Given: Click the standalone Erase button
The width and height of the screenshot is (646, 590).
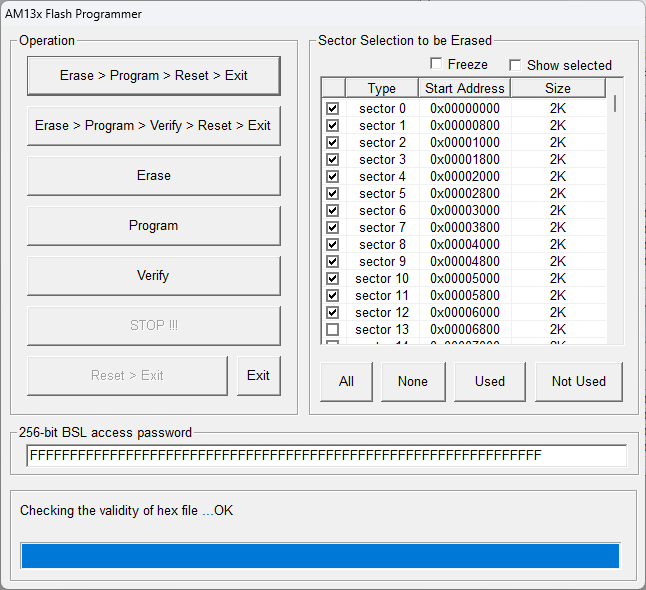Looking at the screenshot, I should pos(154,176).
